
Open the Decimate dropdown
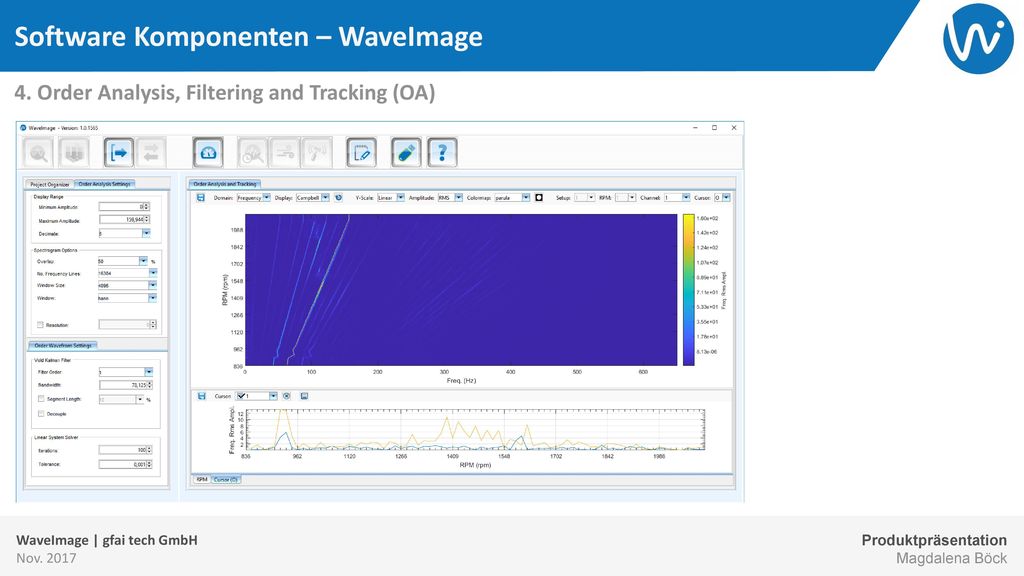[x=124, y=233]
